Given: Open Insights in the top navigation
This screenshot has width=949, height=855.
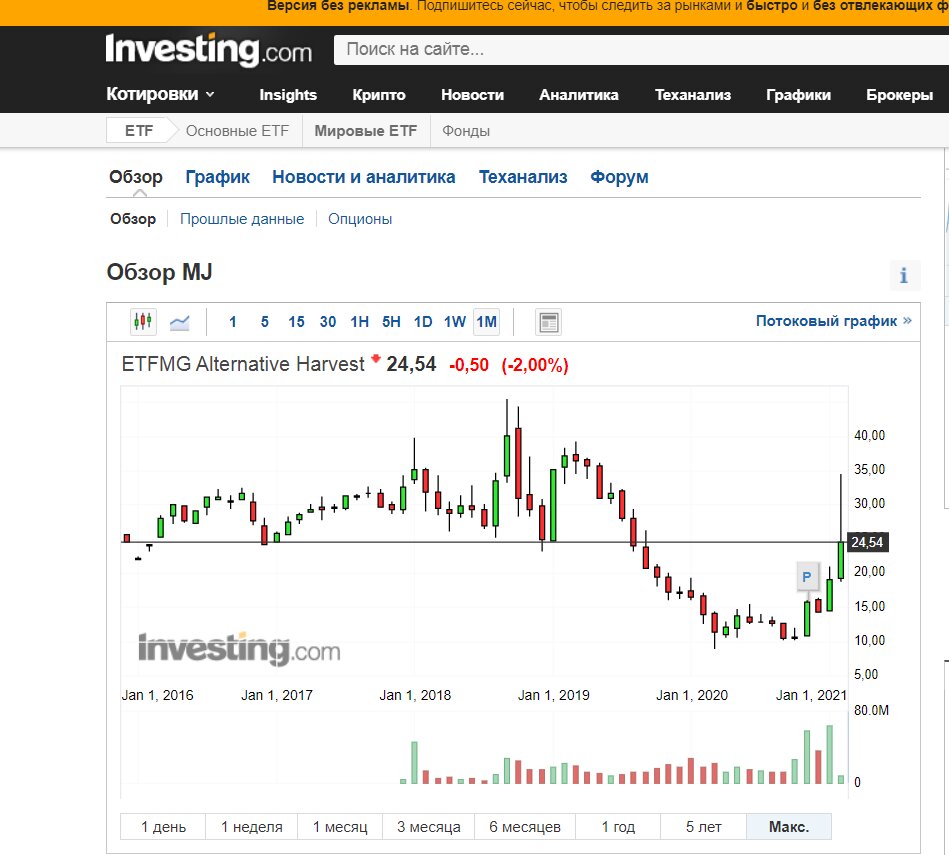Looking at the screenshot, I should coord(288,95).
